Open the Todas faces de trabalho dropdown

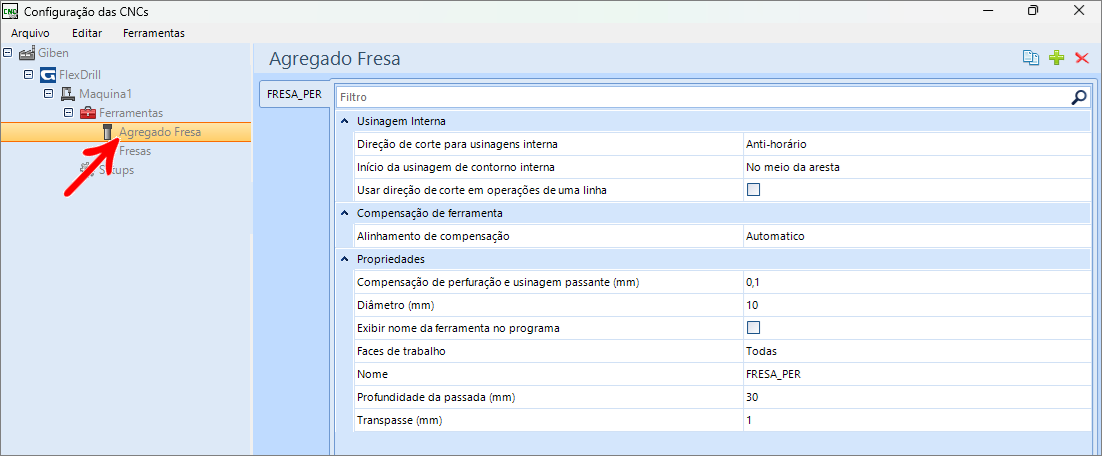917,351
